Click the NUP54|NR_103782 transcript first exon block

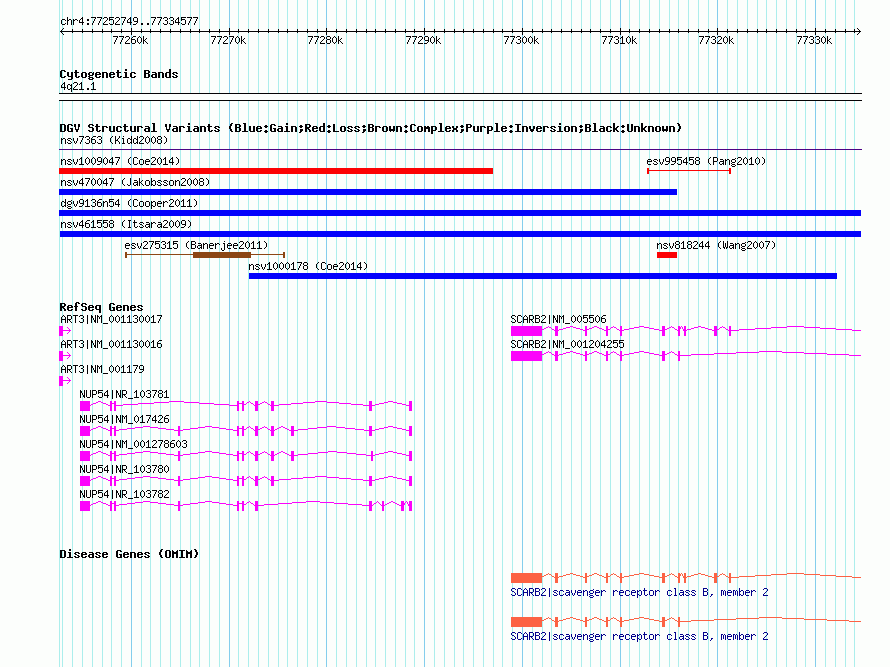(85, 506)
